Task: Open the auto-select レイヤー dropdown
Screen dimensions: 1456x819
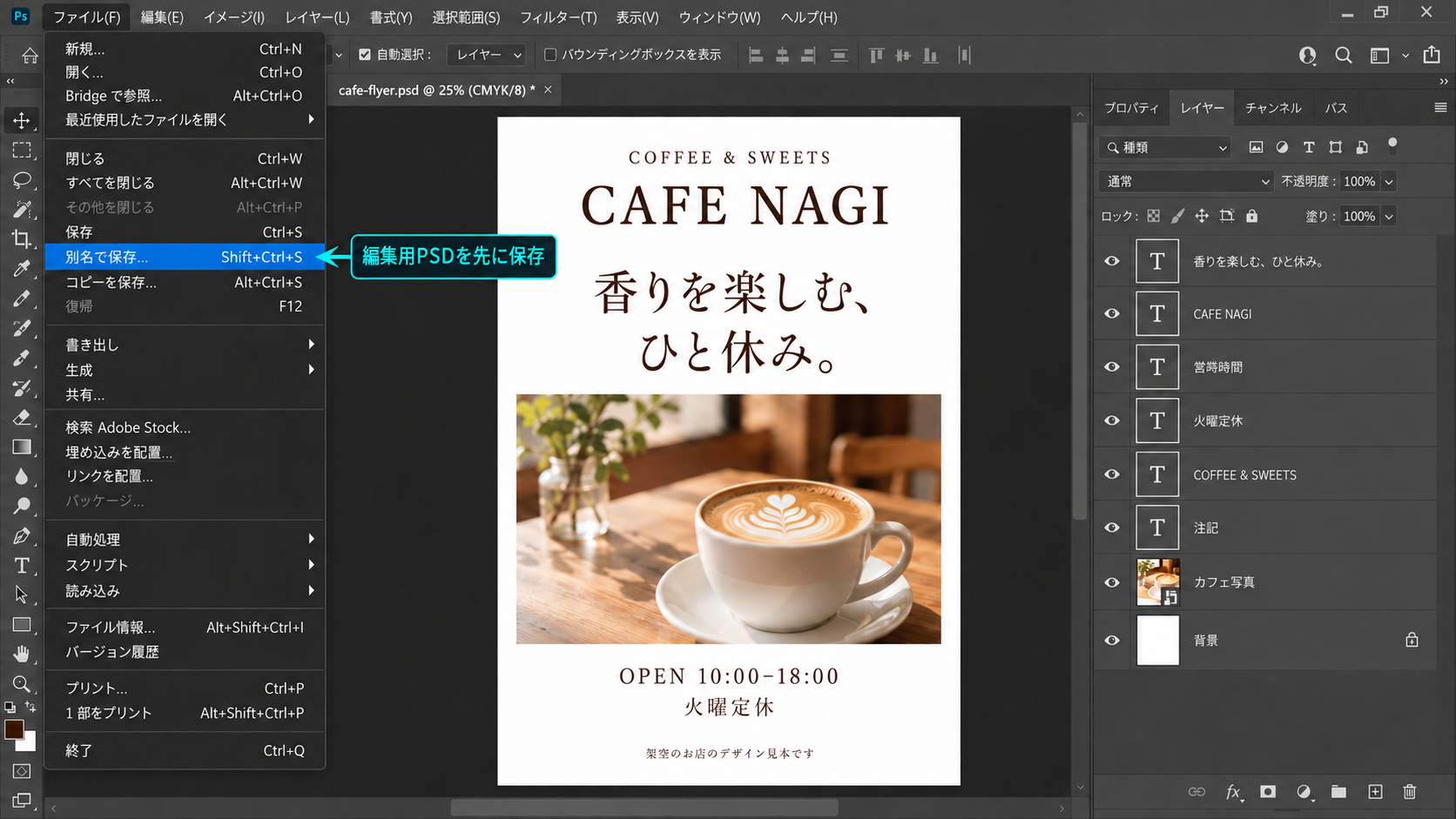Action: (x=487, y=55)
